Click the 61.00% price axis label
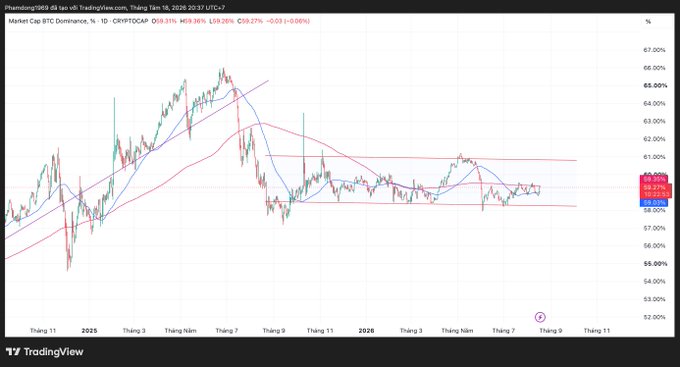The height and width of the screenshot is (367, 680). coord(654,157)
